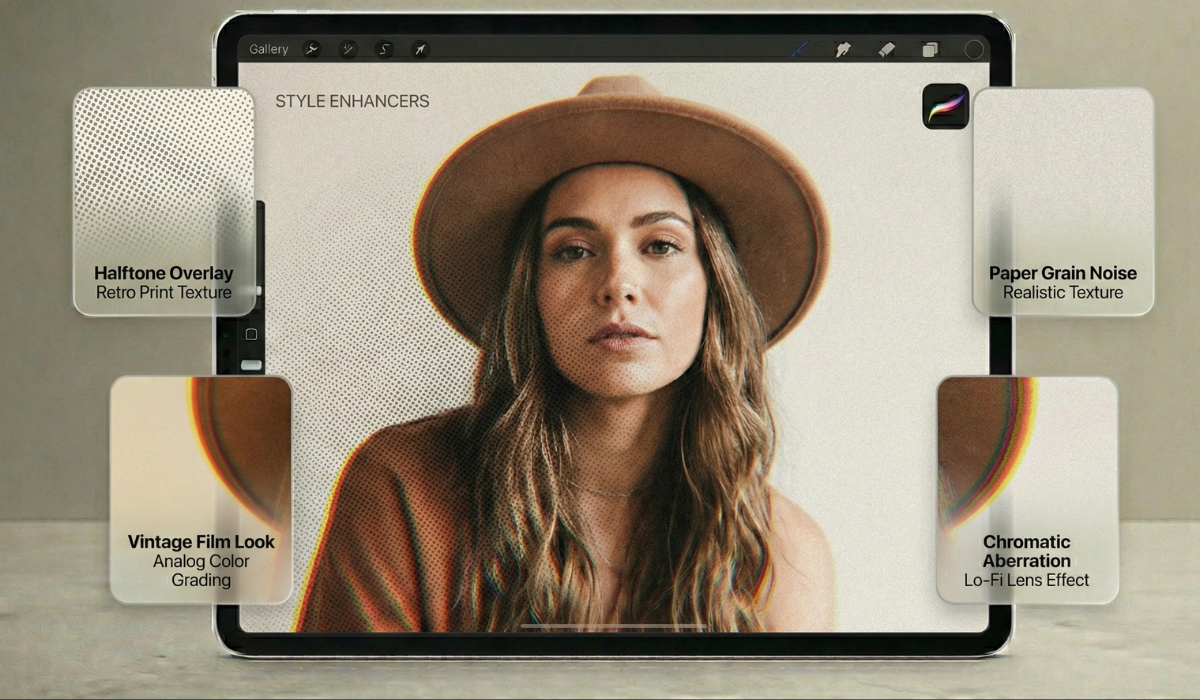Viewport: 1200px width, 700px height.
Task: Open the Actions wrench menu
Action: click(x=312, y=49)
